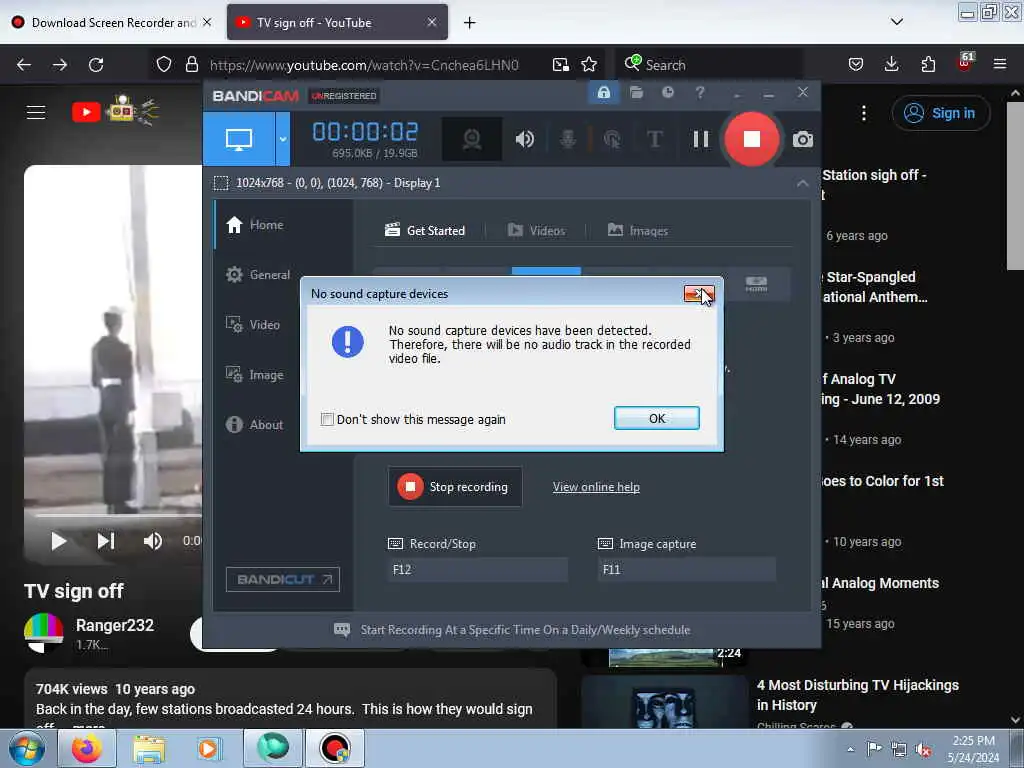Open YouTube hamburger guide menu
Viewport: 1024px width, 768px height.
[x=36, y=112]
